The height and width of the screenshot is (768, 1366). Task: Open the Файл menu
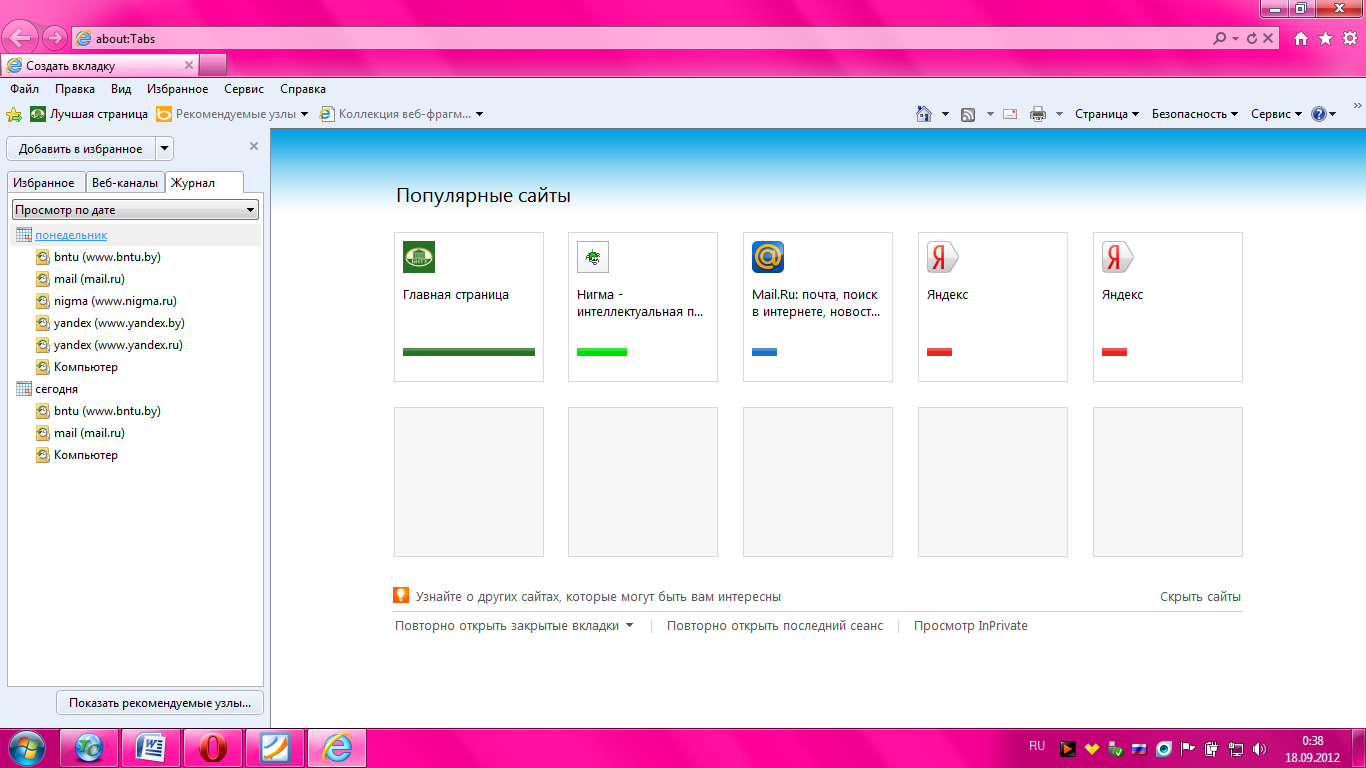click(24, 89)
